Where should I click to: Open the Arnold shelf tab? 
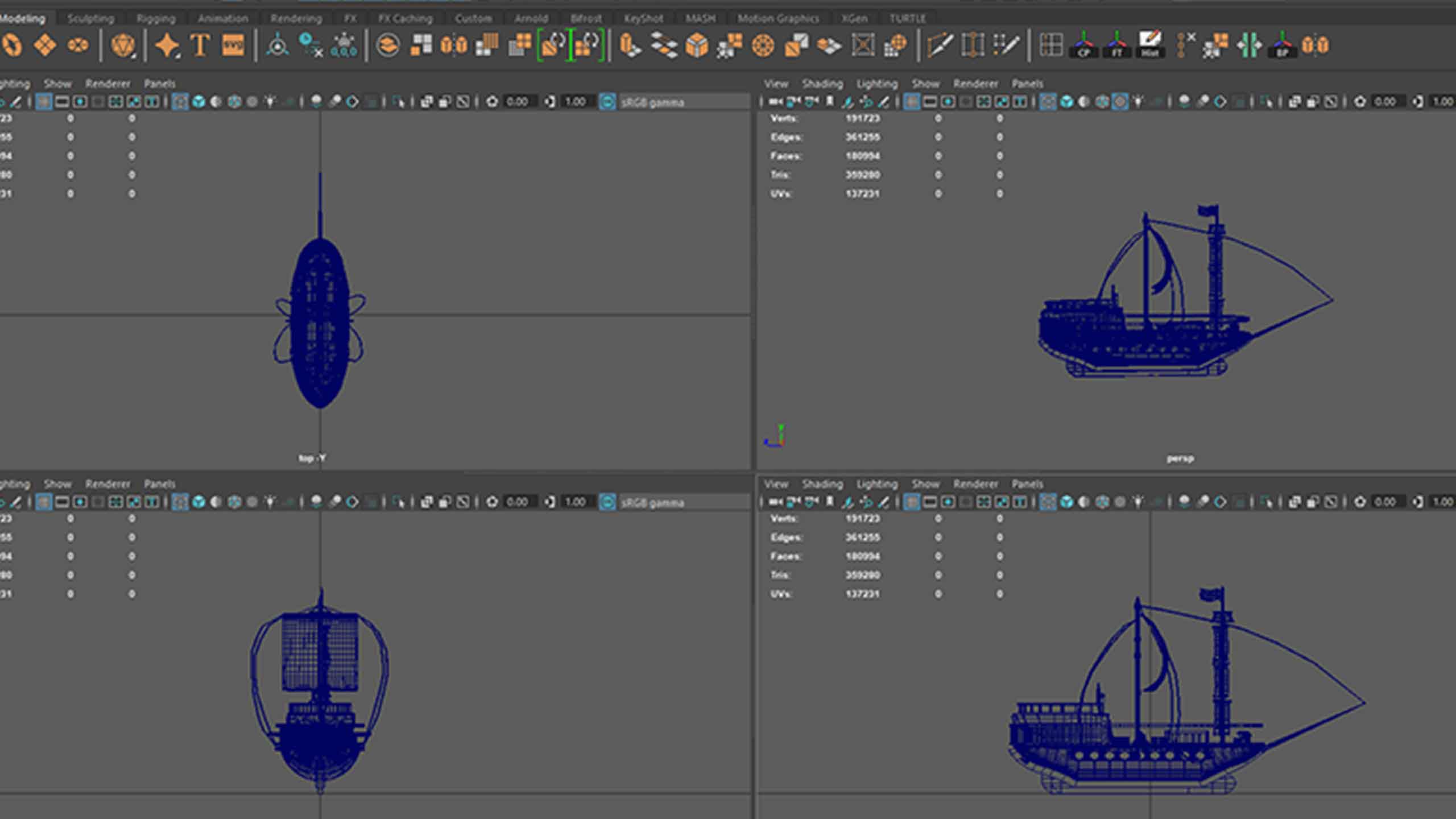(x=531, y=19)
